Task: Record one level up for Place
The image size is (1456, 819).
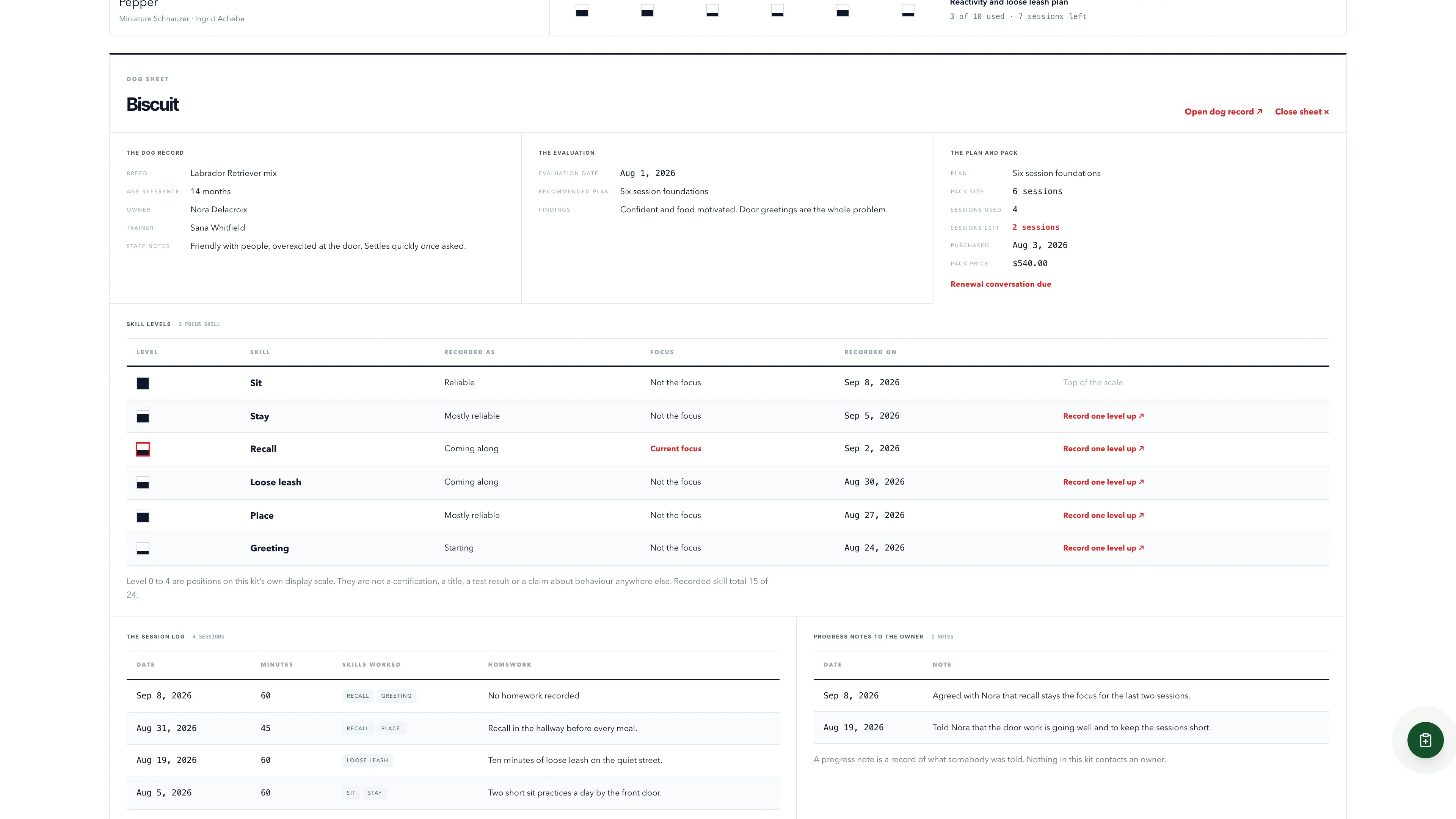Action: (x=1103, y=516)
